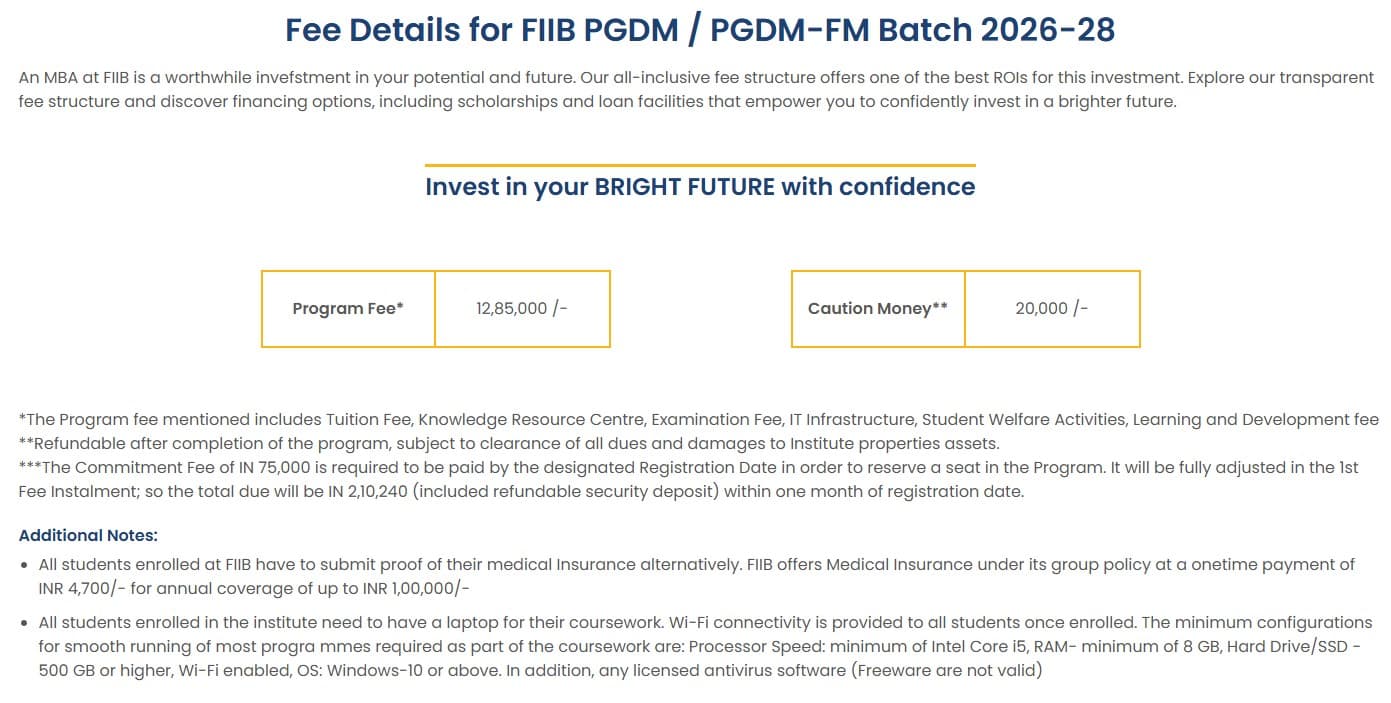Select the 20,000 /- amount cell
This screenshot has width=1391, height=703.
click(1052, 309)
